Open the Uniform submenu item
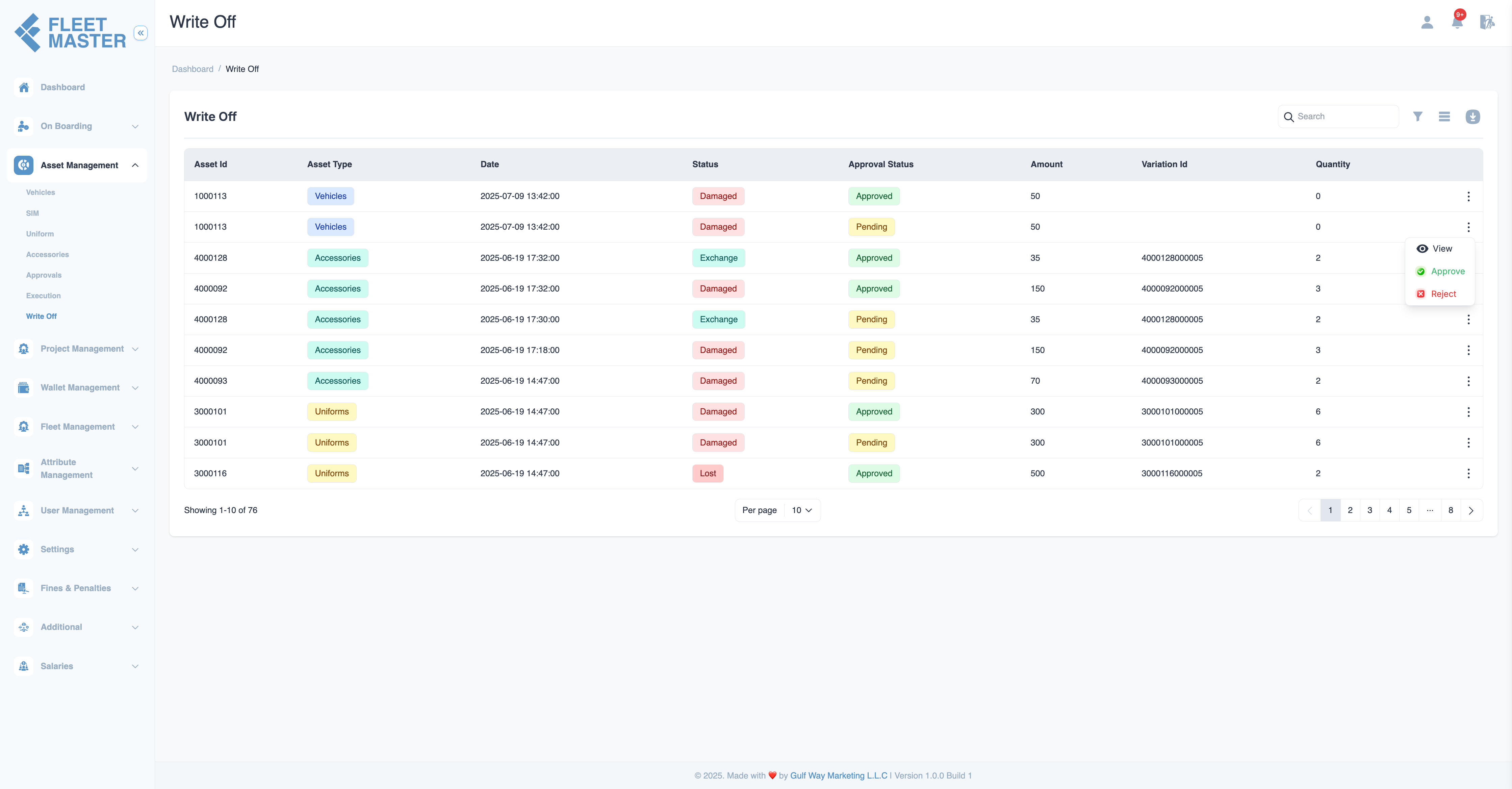The width and height of the screenshot is (1512, 789). [40, 234]
